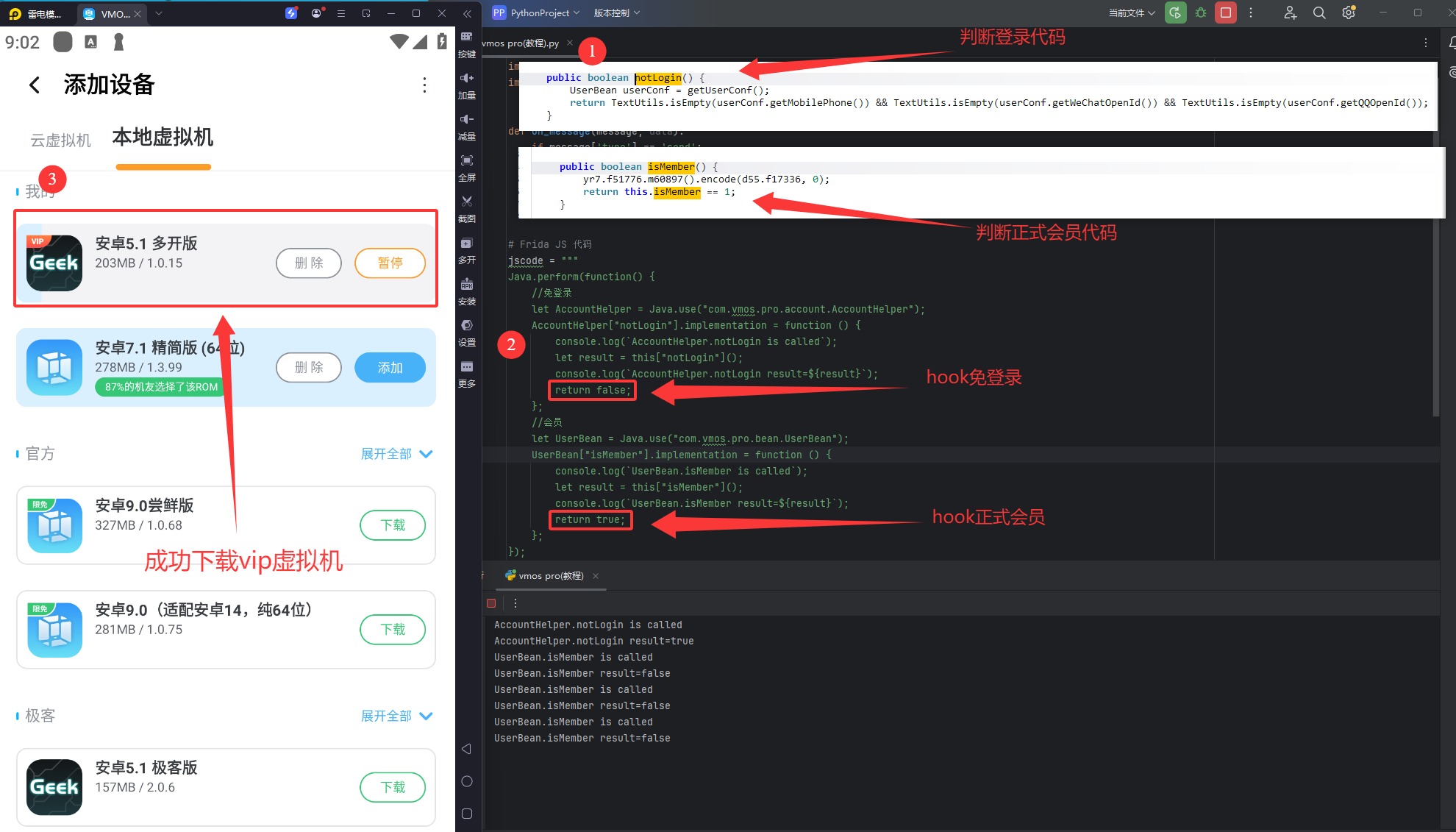Screen dimensions: 1456x832
Task: Click console line 'AccountHelper.notLogin result=true'
Action: 594,641
